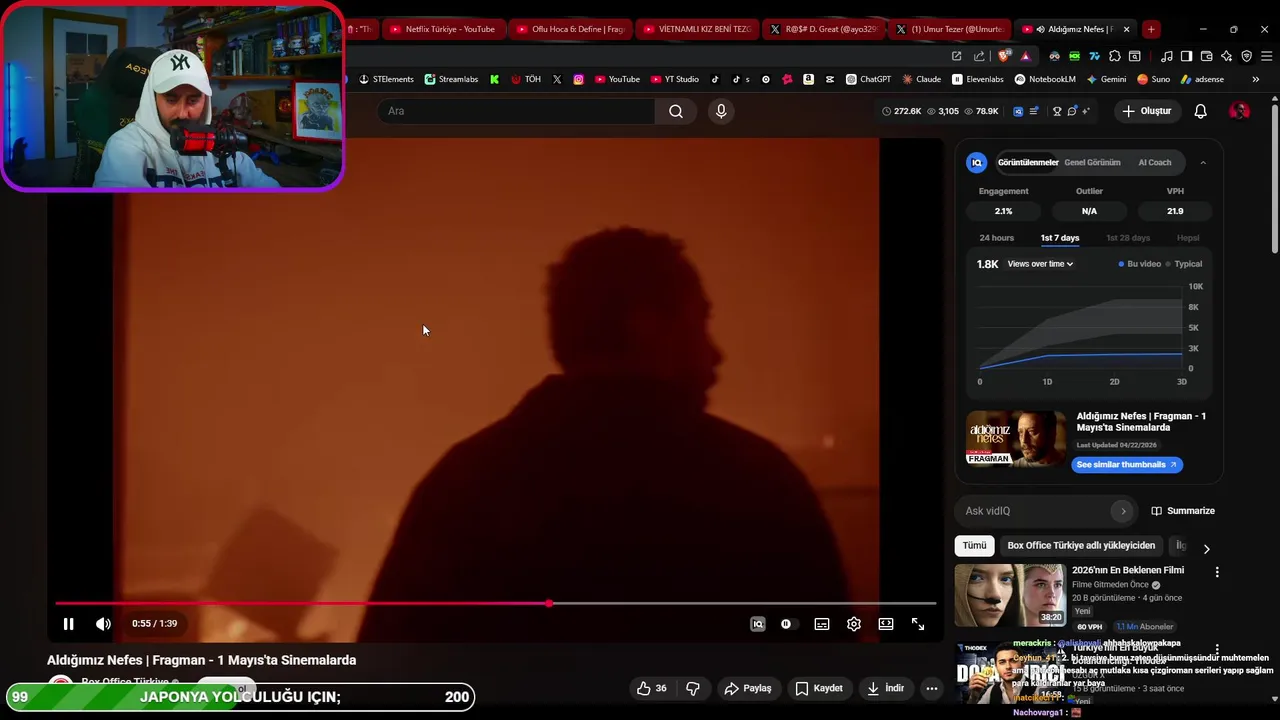Screen dimensions: 1280x720
Task: Switch to the Genel Görünüm tab
Action: click(1092, 162)
